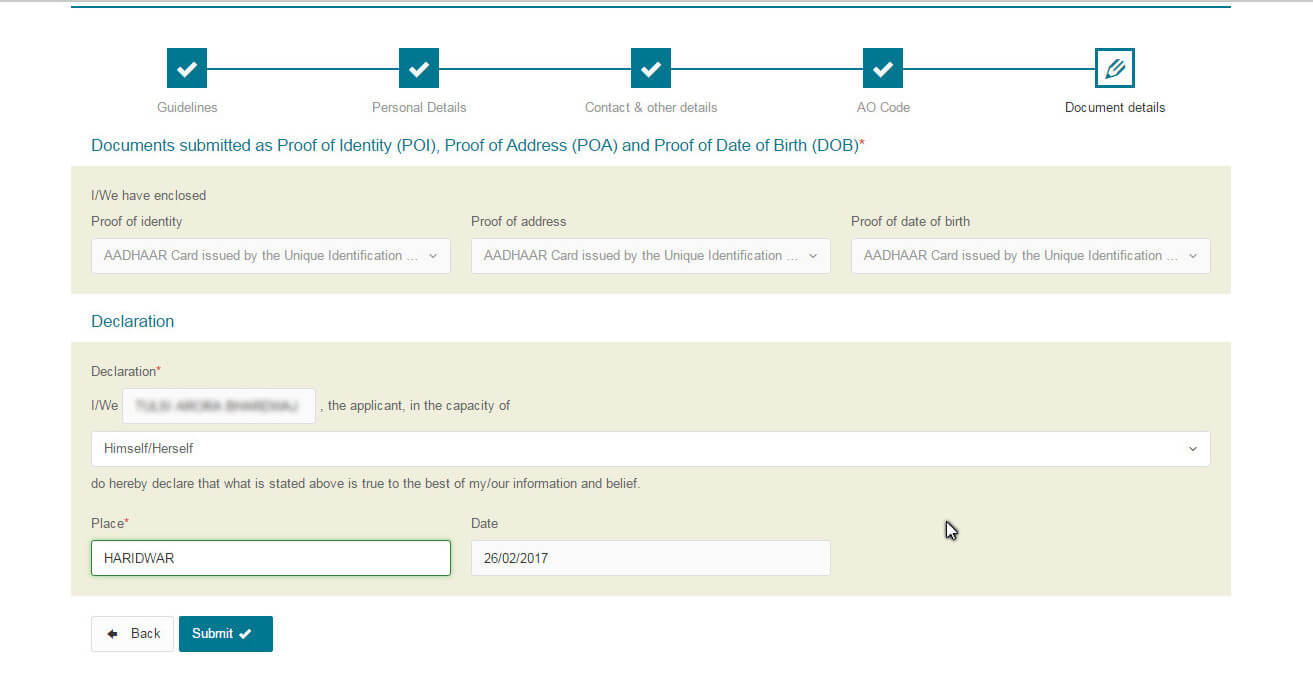
Task: Click inside the Place input field
Action: (270, 557)
